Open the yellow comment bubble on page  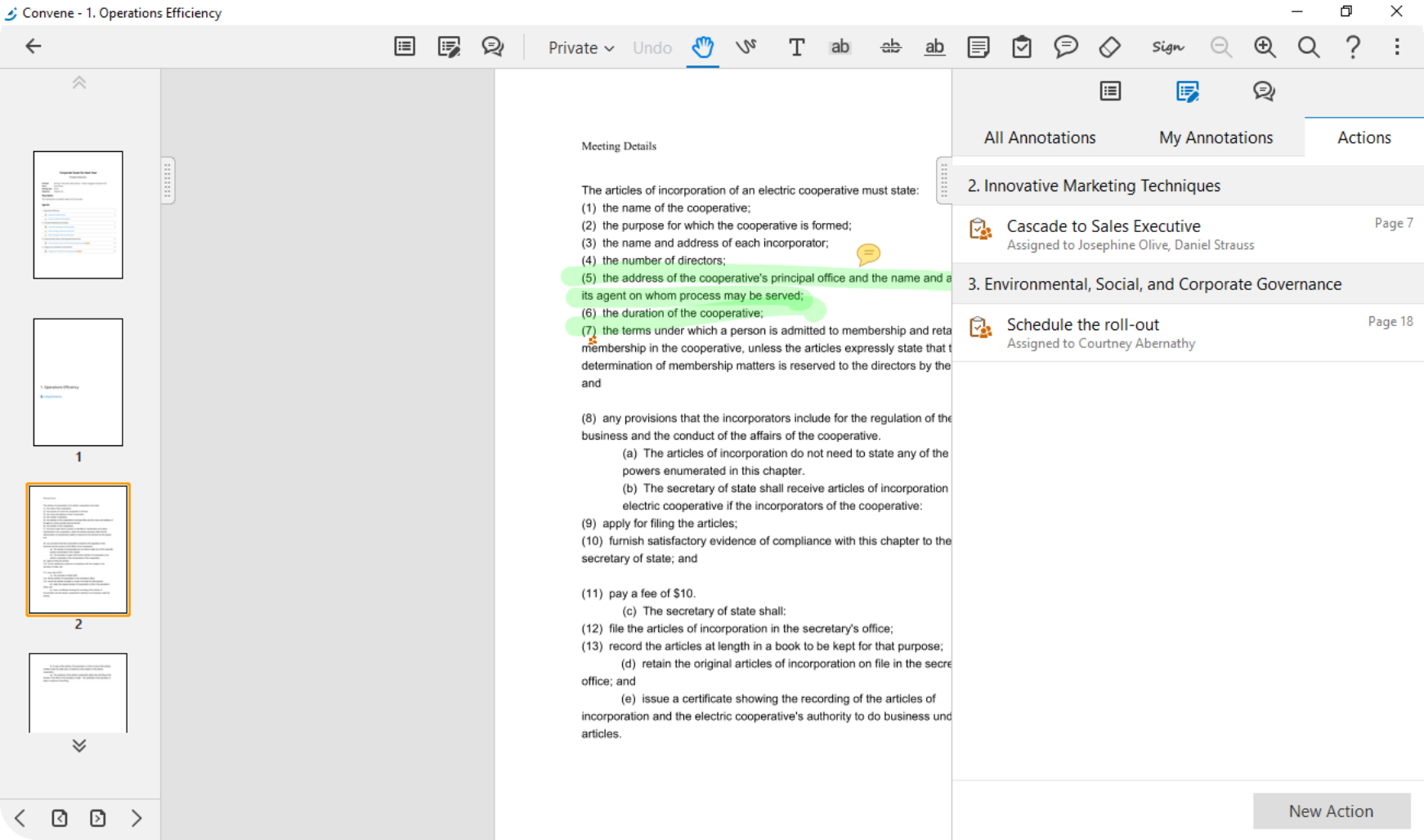tap(868, 254)
